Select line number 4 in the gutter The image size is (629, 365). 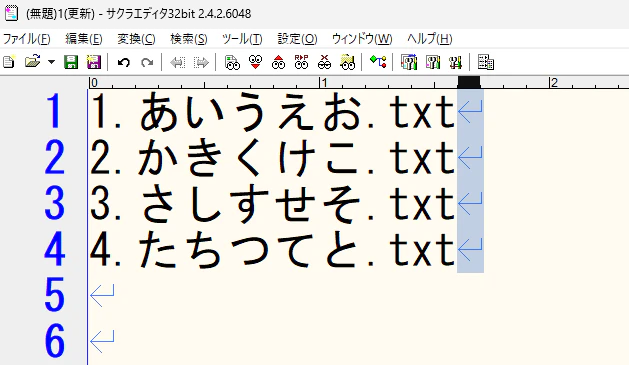pyautogui.click(x=54, y=249)
